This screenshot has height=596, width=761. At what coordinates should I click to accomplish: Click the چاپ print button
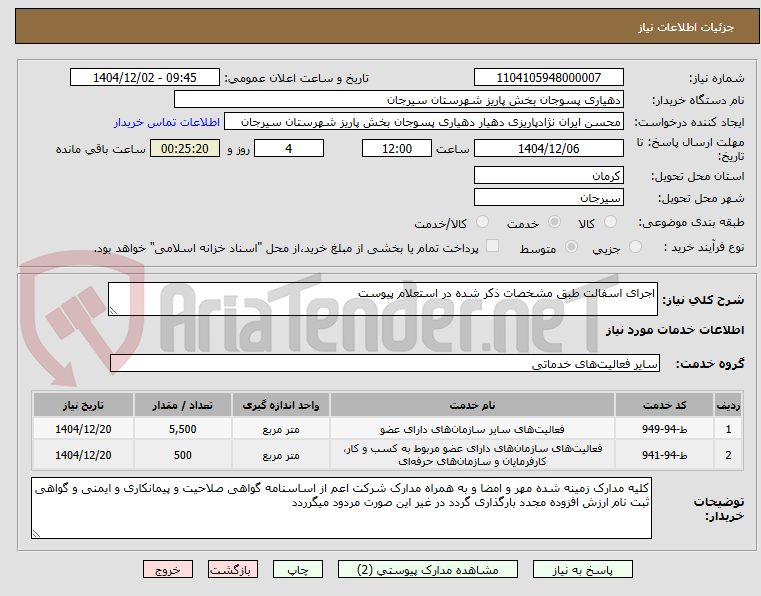[298, 569]
